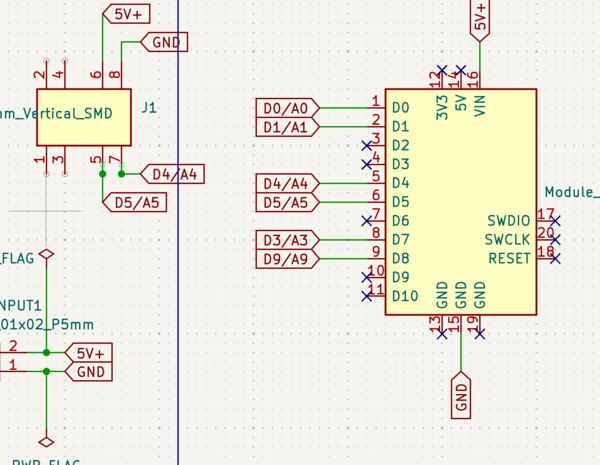Click the D7 pin name inside the module
600x465 pixels.
click(401, 240)
